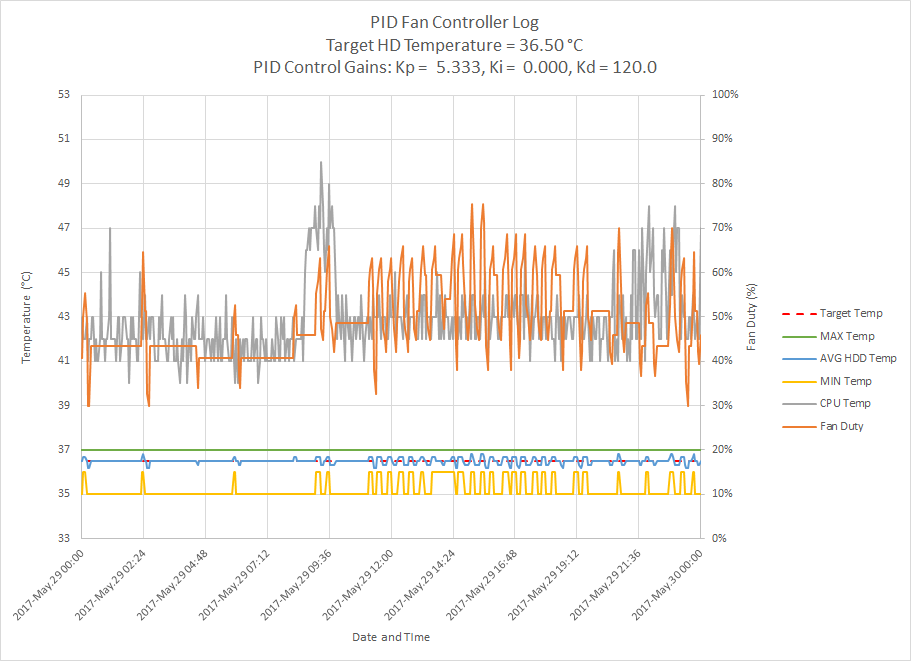The image size is (911, 661).
Task: Click the '20%' fan duty axis label
Action: tap(722, 449)
